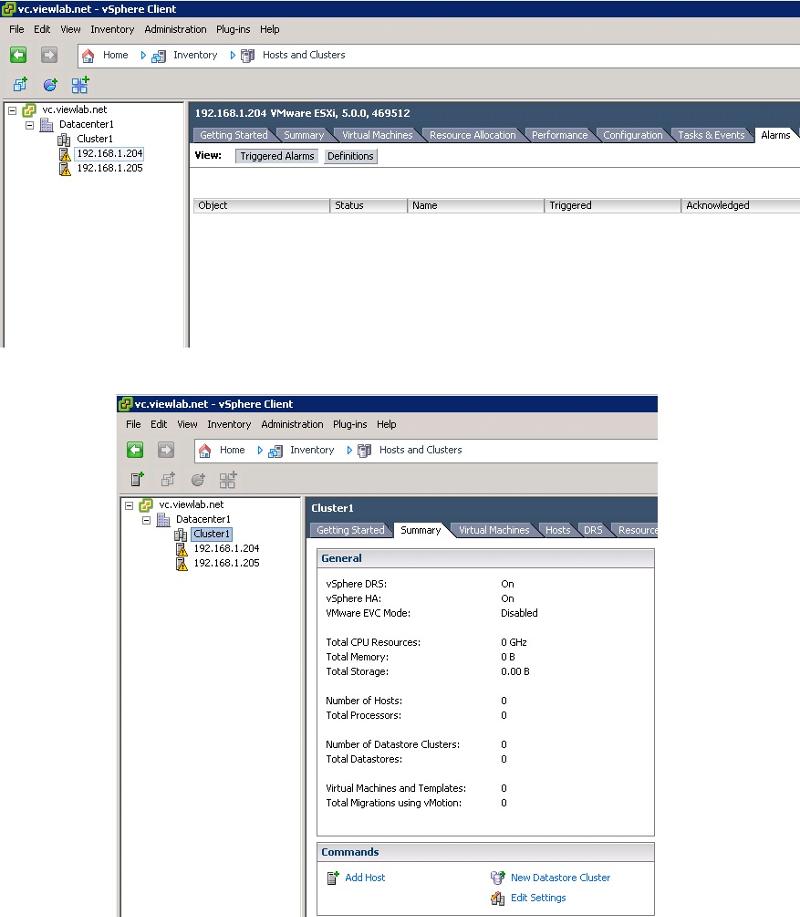Collapse the Datacenter1 node in the host alarms window

click(x=30, y=125)
